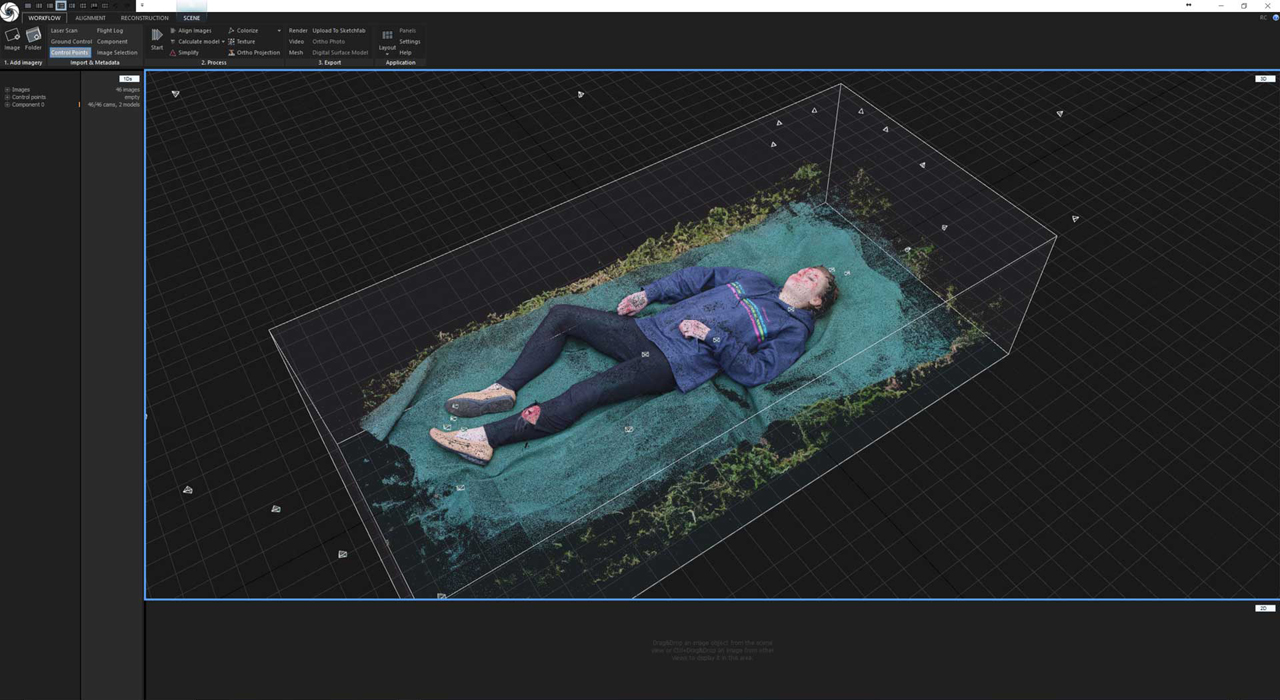
Task: Open the Colorize group dropdown arrow
Action: pos(279,31)
